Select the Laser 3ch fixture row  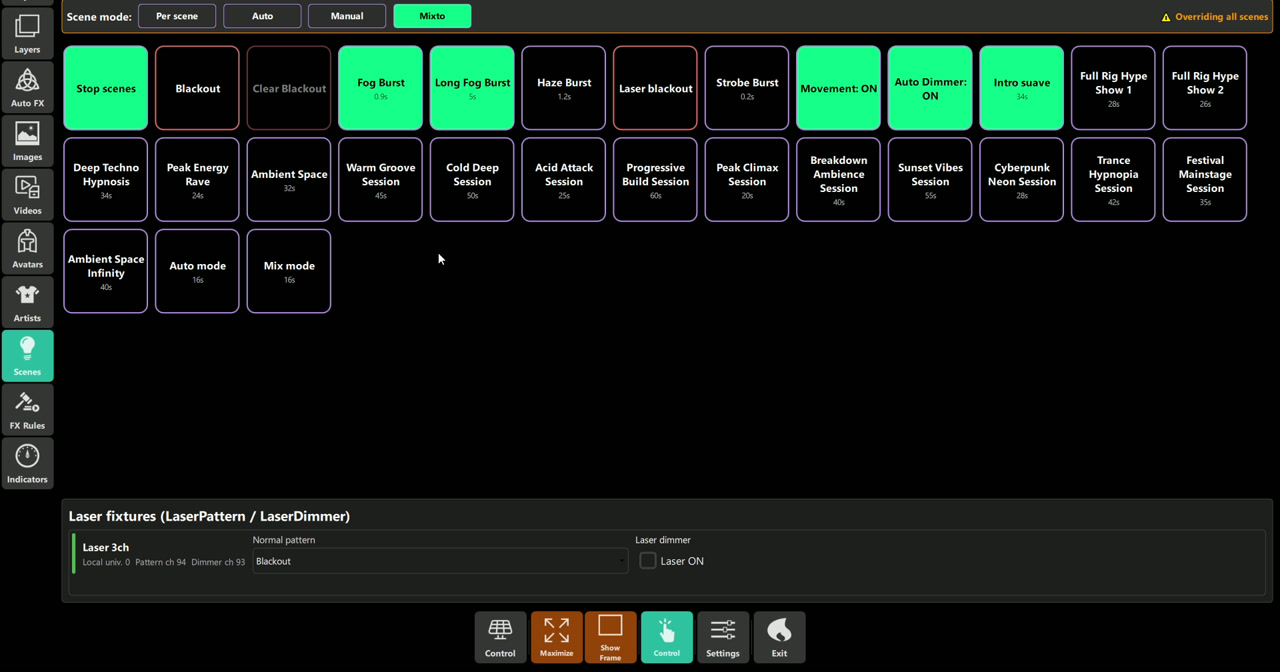click(x=668, y=554)
